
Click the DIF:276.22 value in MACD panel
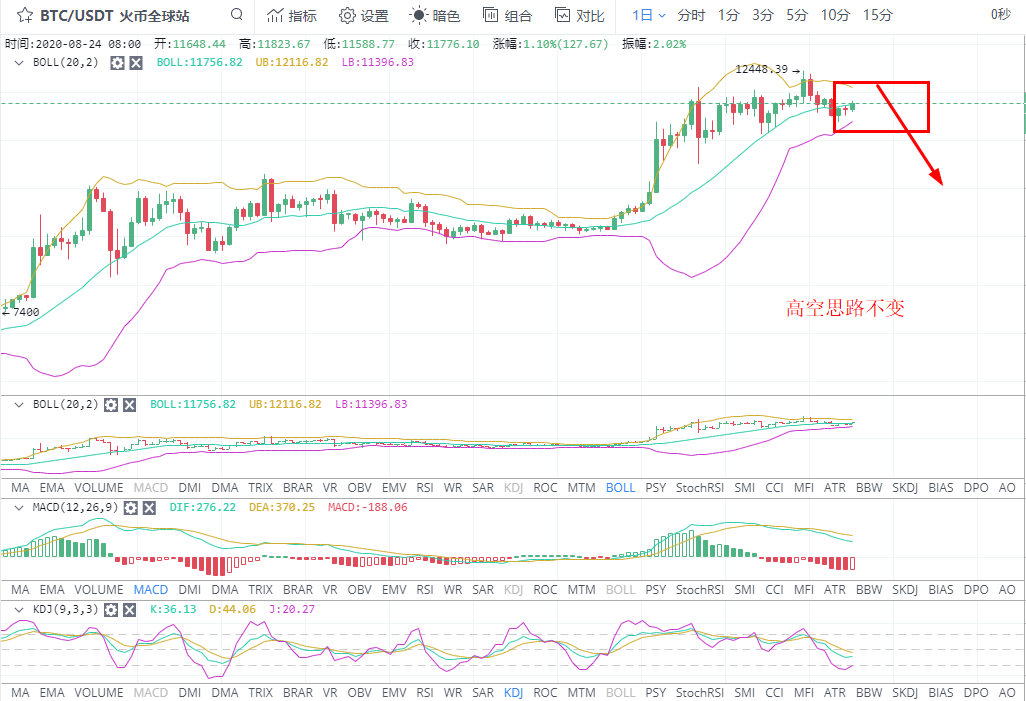click(x=203, y=507)
